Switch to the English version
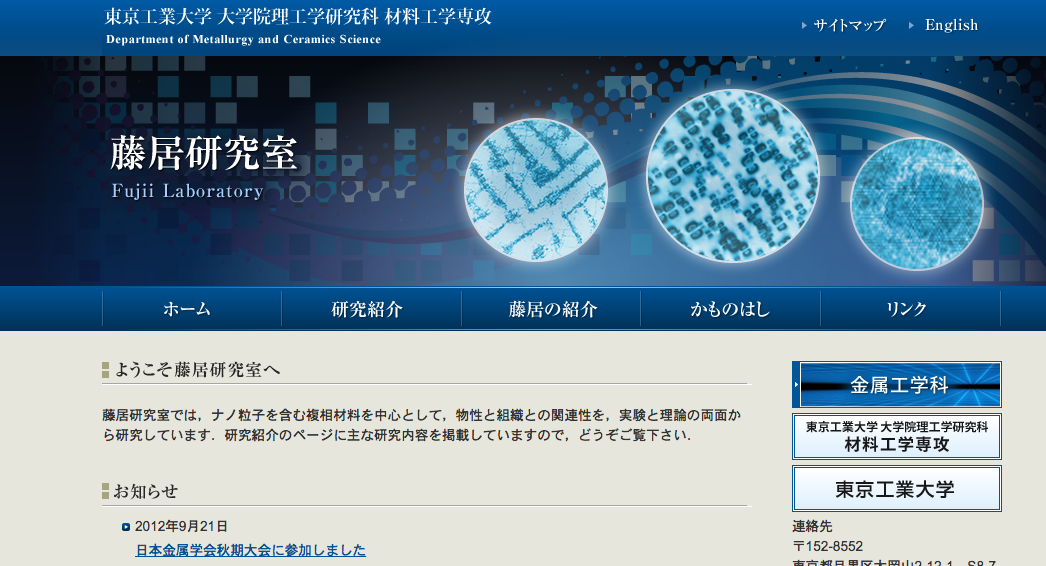Screen dimensions: 1046x566 tap(951, 25)
